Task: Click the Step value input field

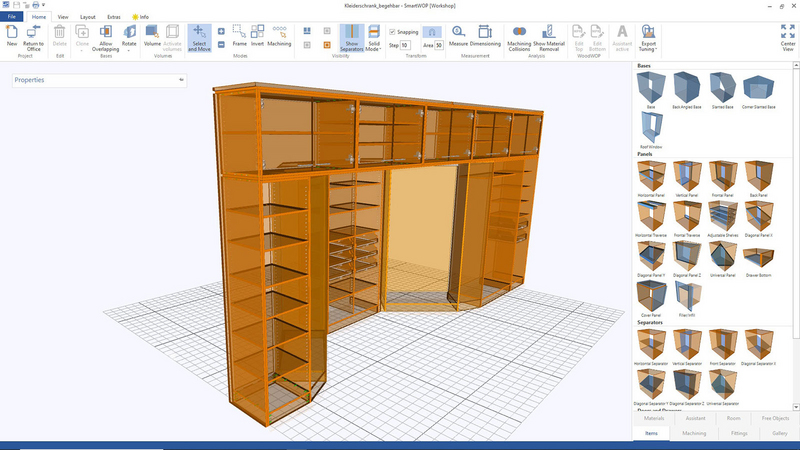Action: pos(405,45)
